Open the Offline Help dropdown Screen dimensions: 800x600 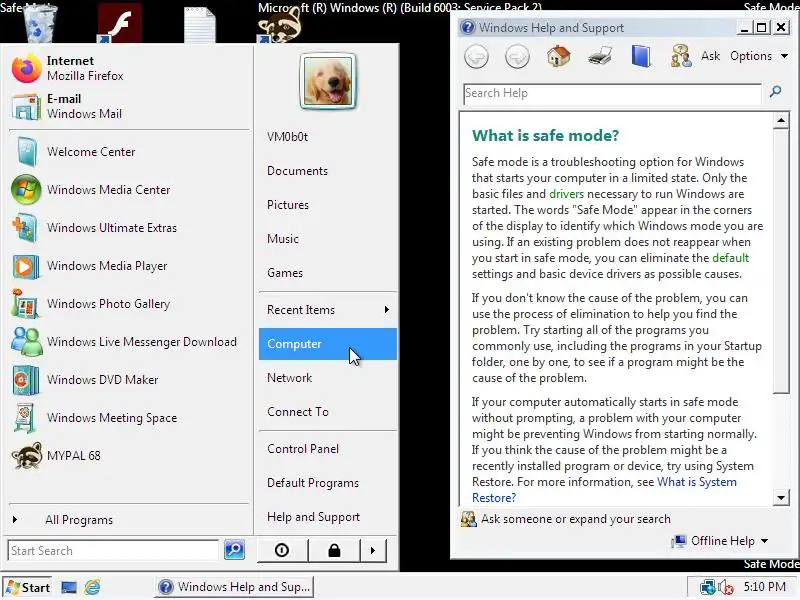point(720,541)
